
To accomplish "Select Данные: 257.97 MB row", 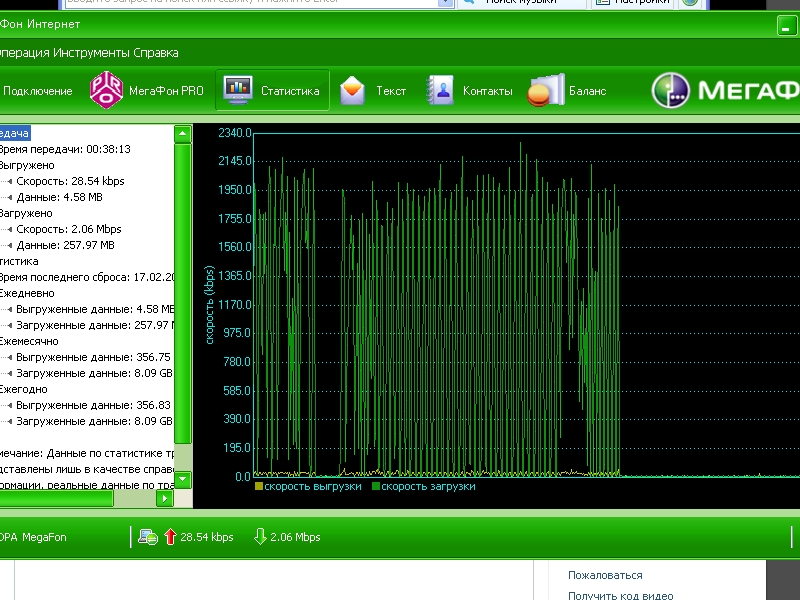I will pyautogui.click(x=65, y=245).
